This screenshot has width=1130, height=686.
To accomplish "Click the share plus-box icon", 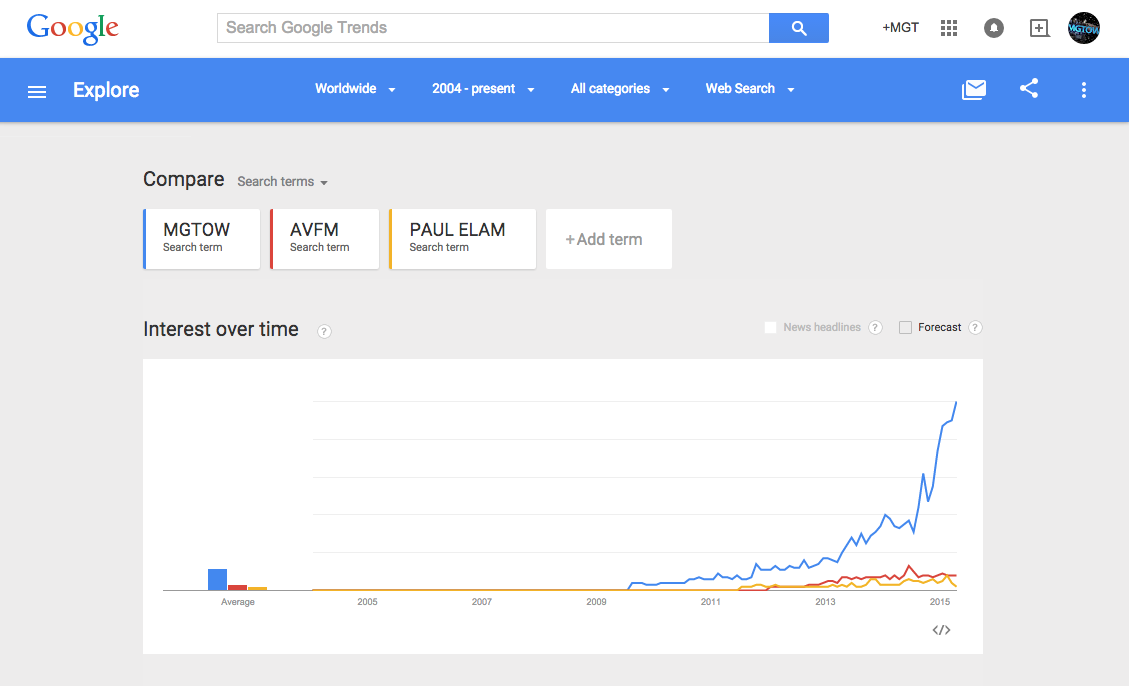I will tap(1039, 28).
